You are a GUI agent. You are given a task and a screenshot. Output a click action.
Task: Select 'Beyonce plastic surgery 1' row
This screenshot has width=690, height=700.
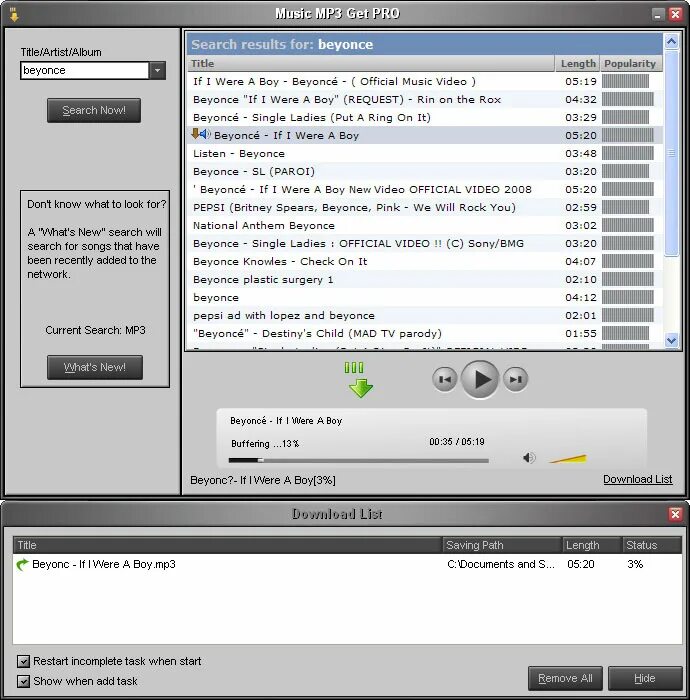424,279
